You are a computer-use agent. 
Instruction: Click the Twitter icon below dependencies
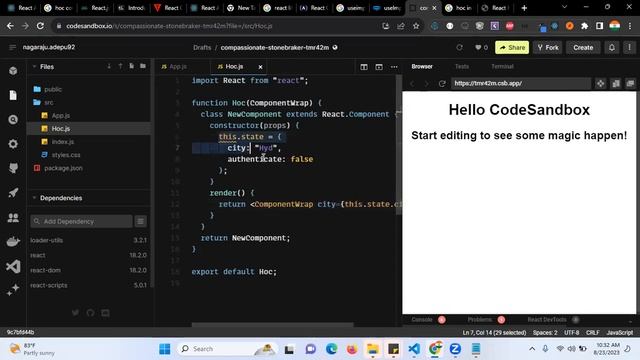click(x=76, y=313)
